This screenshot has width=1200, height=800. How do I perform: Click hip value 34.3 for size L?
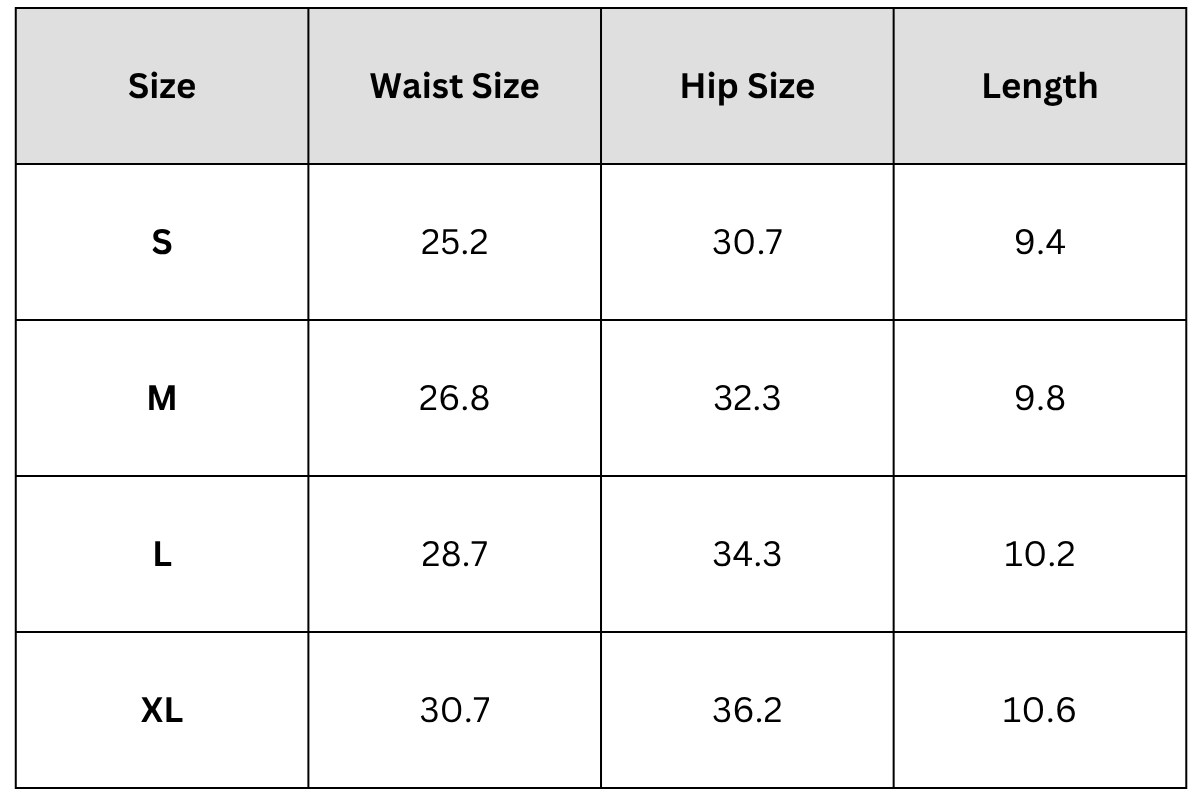pyautogui.click(x=747, y=554)
